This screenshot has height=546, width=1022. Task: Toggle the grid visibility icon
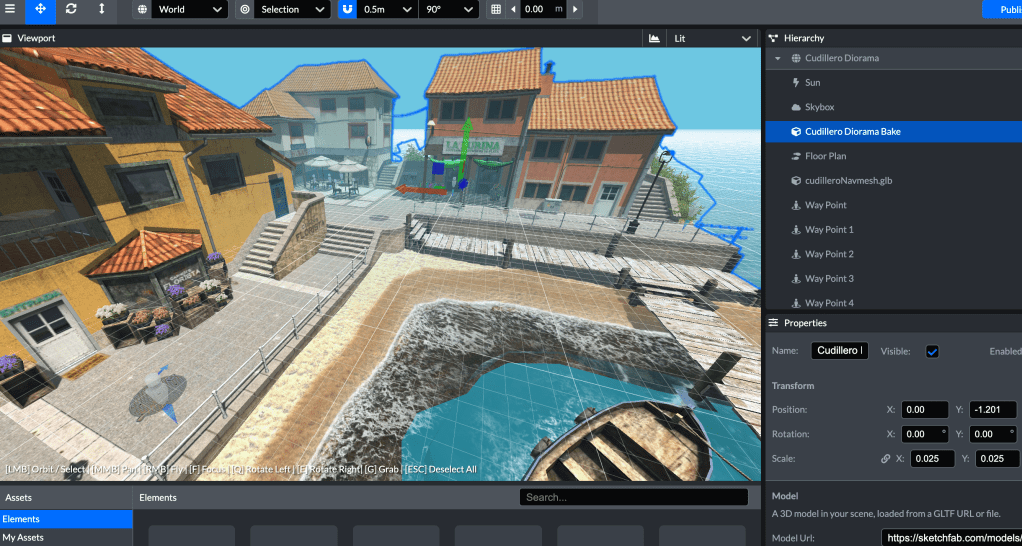click(x=496, y=9)
